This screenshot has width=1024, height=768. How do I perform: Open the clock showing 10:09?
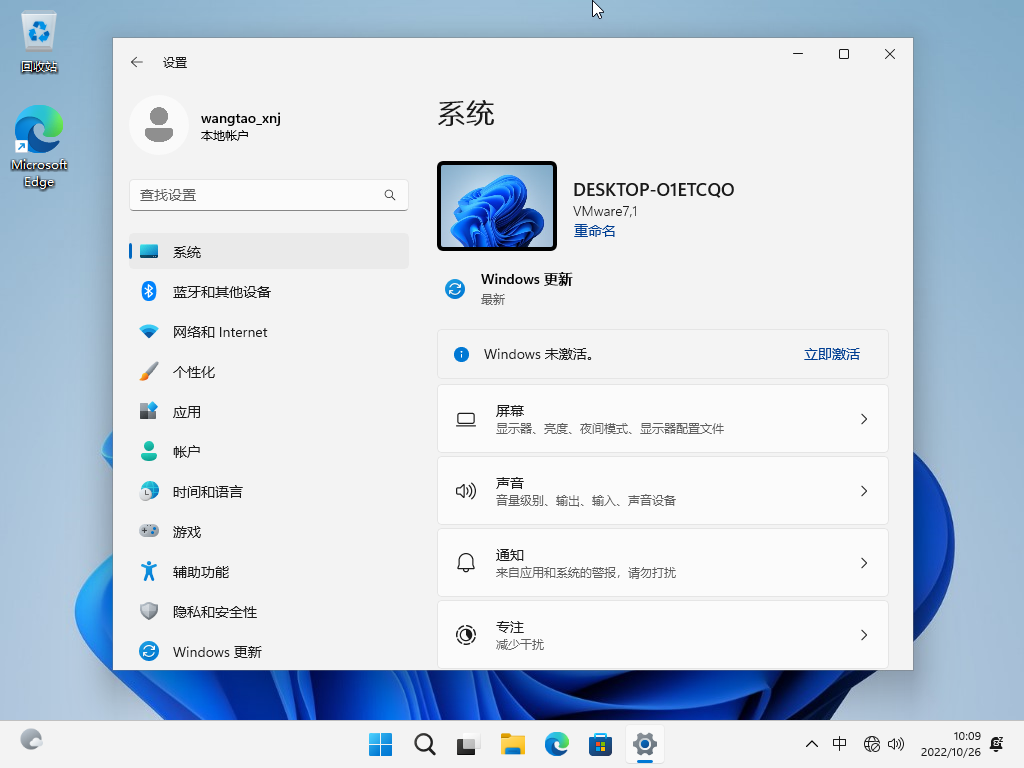click(950, 744)
